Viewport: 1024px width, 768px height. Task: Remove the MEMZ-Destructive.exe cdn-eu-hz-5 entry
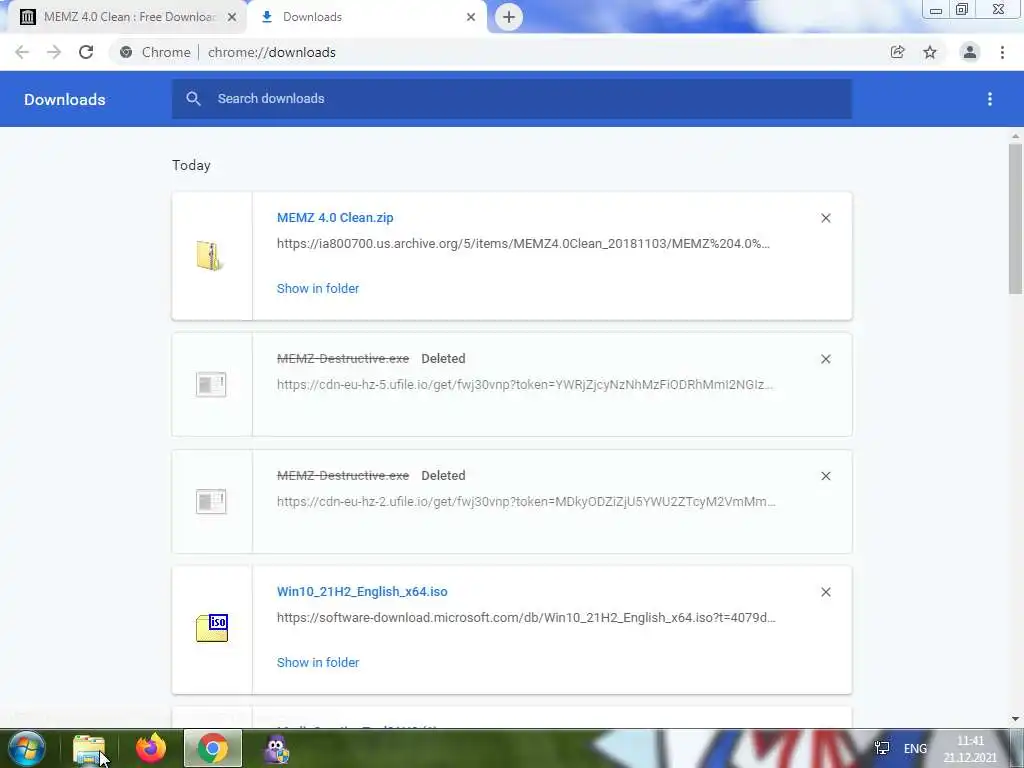coord(826,359)
